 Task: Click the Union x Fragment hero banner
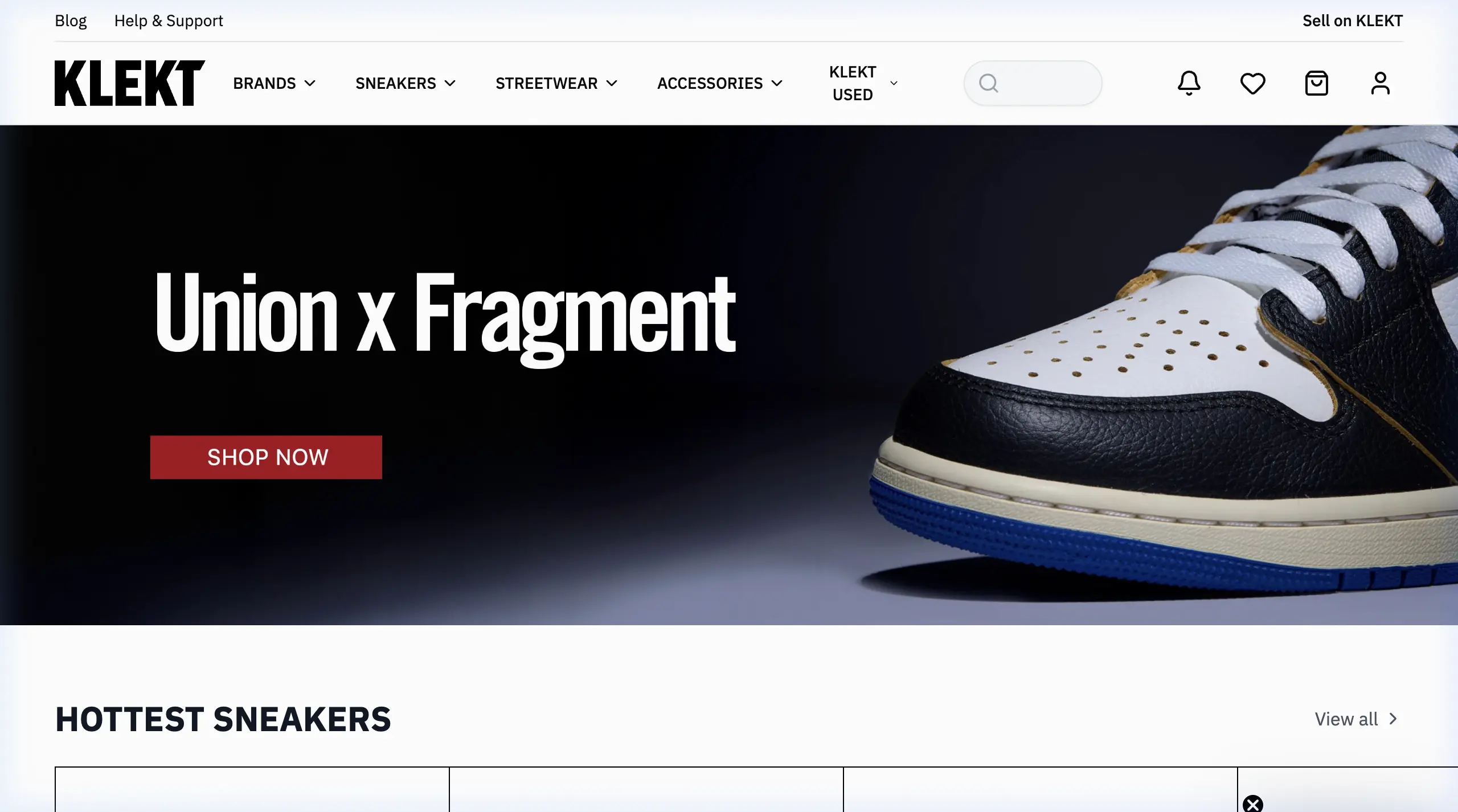(x=729, y=375)
